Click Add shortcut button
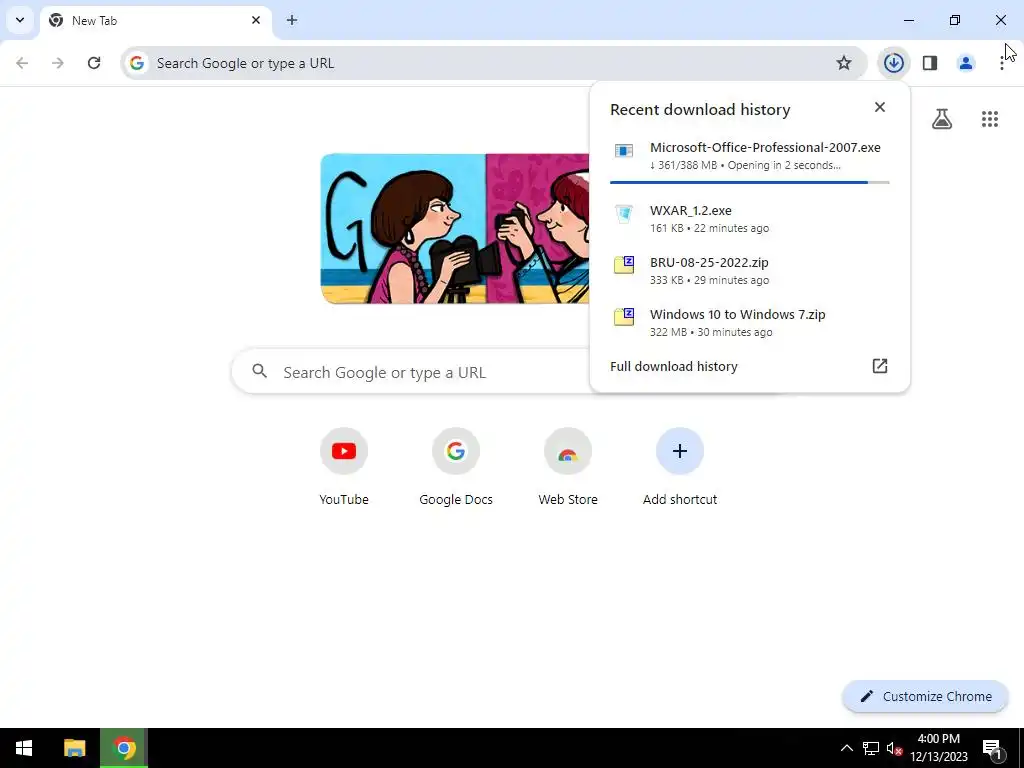Viewport: 1024px width, 768px height. point(680,468)
